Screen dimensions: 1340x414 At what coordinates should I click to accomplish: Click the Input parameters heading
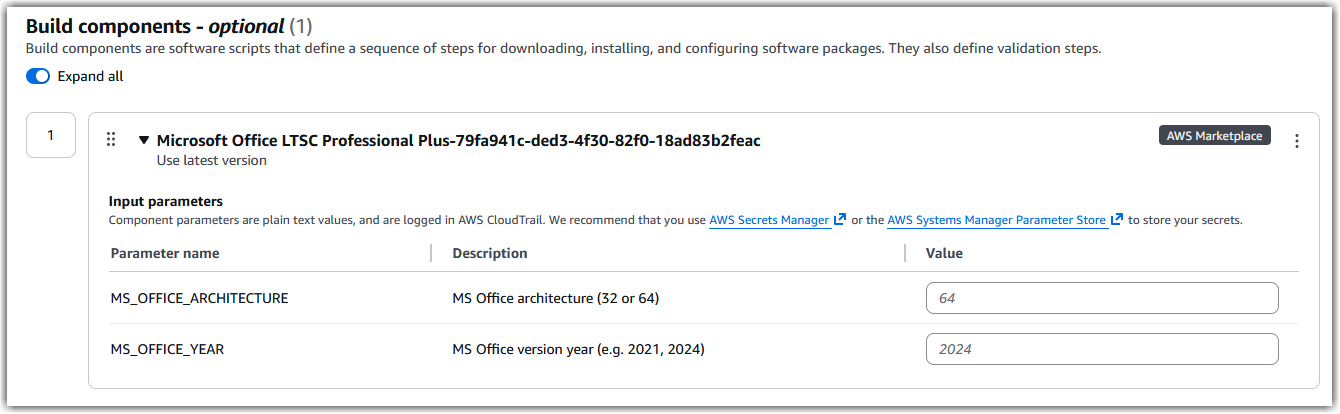point(166,201)
